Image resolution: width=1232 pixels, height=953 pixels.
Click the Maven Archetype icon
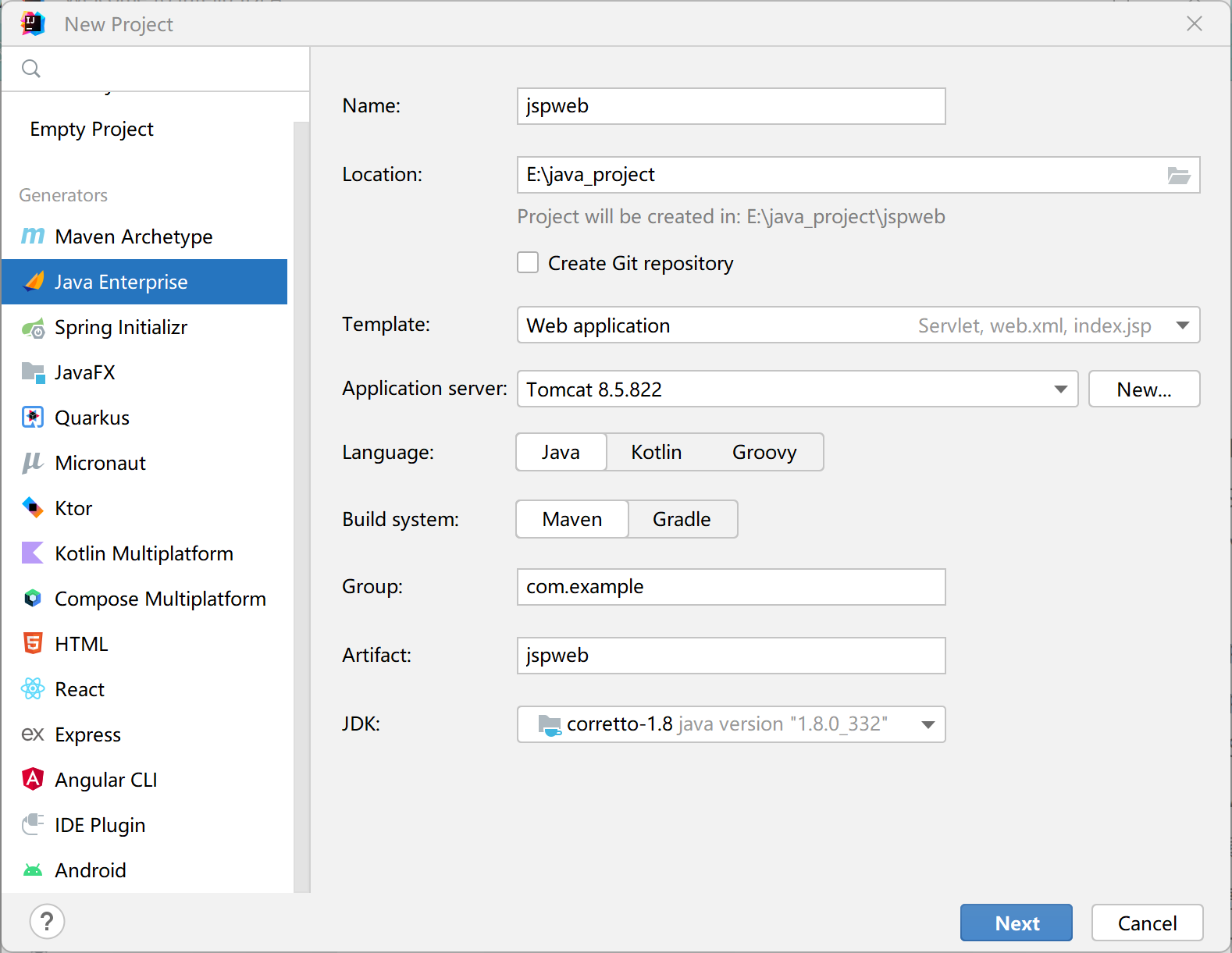(x=33, y=236)
